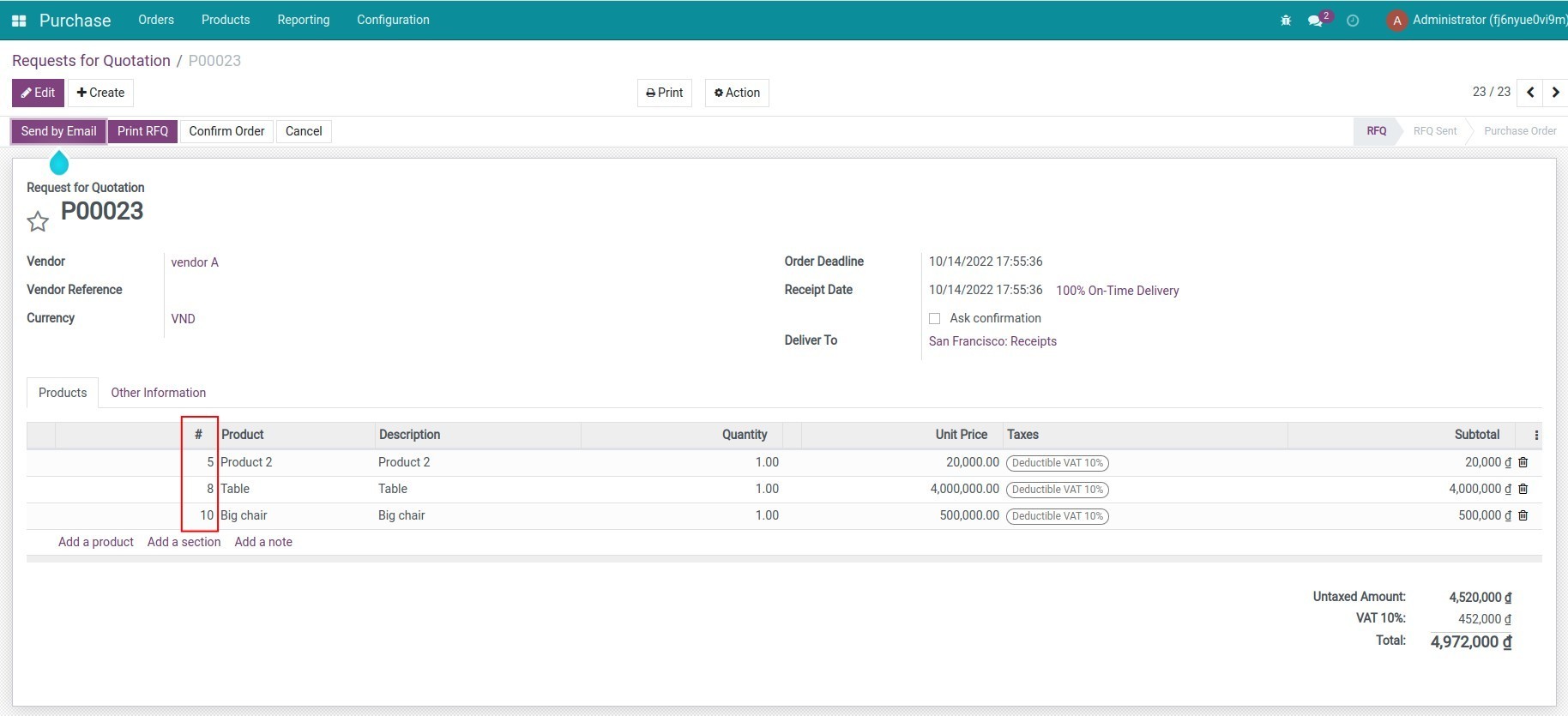Screen dimensions: 1568x716
Task: Toggle the Ask confirmation checkbox
Action: coord(935,318)
